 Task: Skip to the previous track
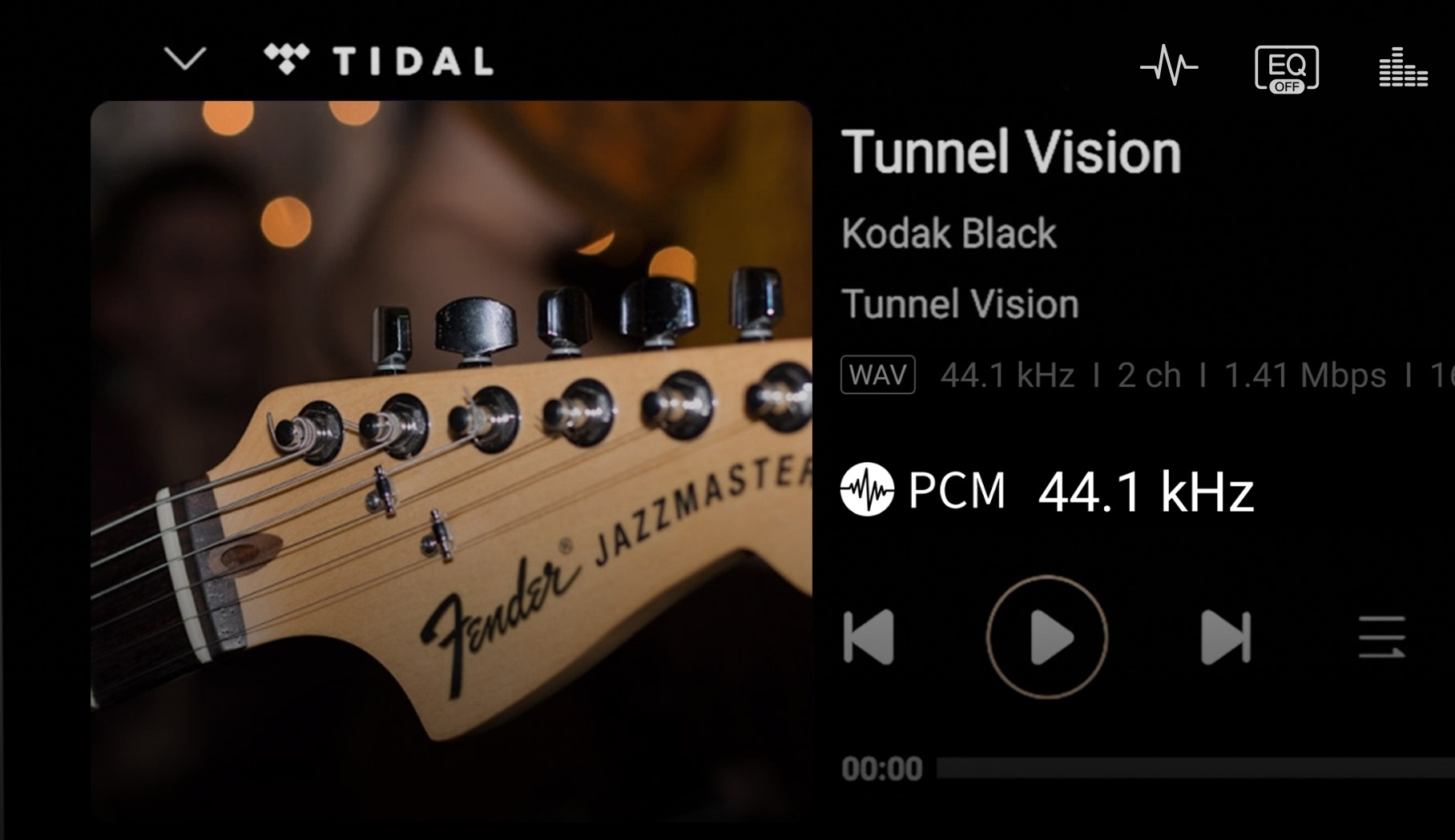pos(869,637)
